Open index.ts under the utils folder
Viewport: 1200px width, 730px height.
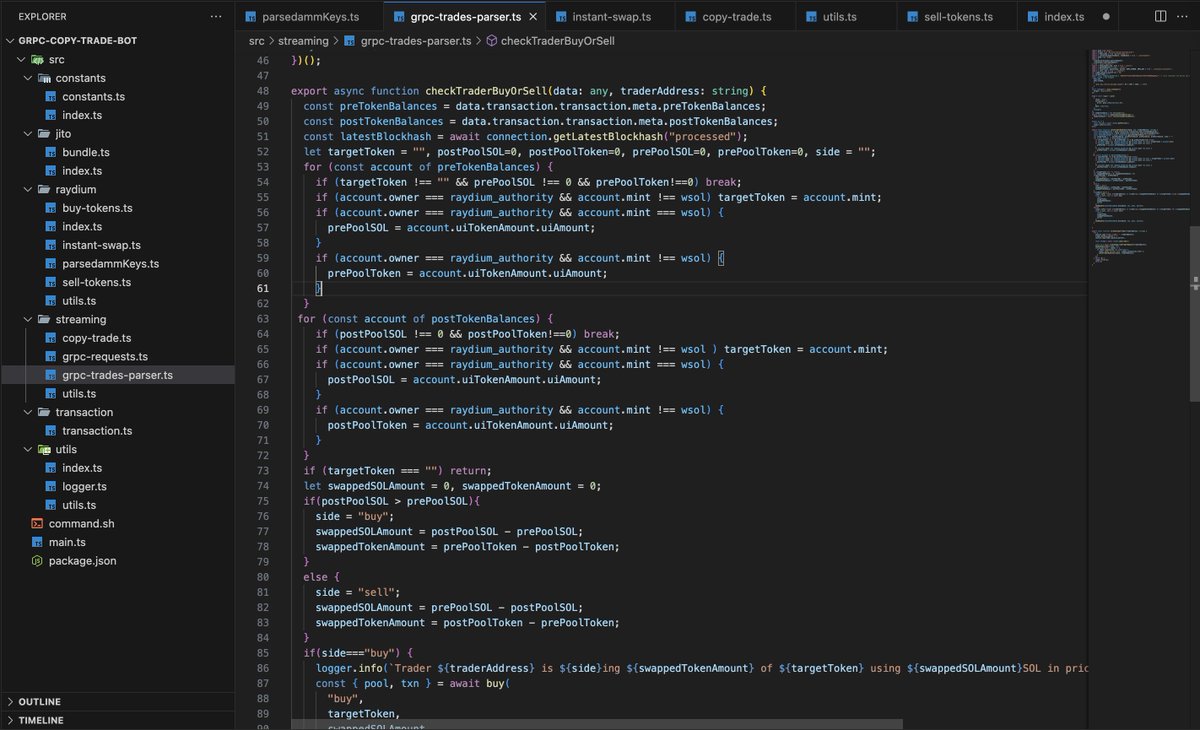tap(82, 468)
